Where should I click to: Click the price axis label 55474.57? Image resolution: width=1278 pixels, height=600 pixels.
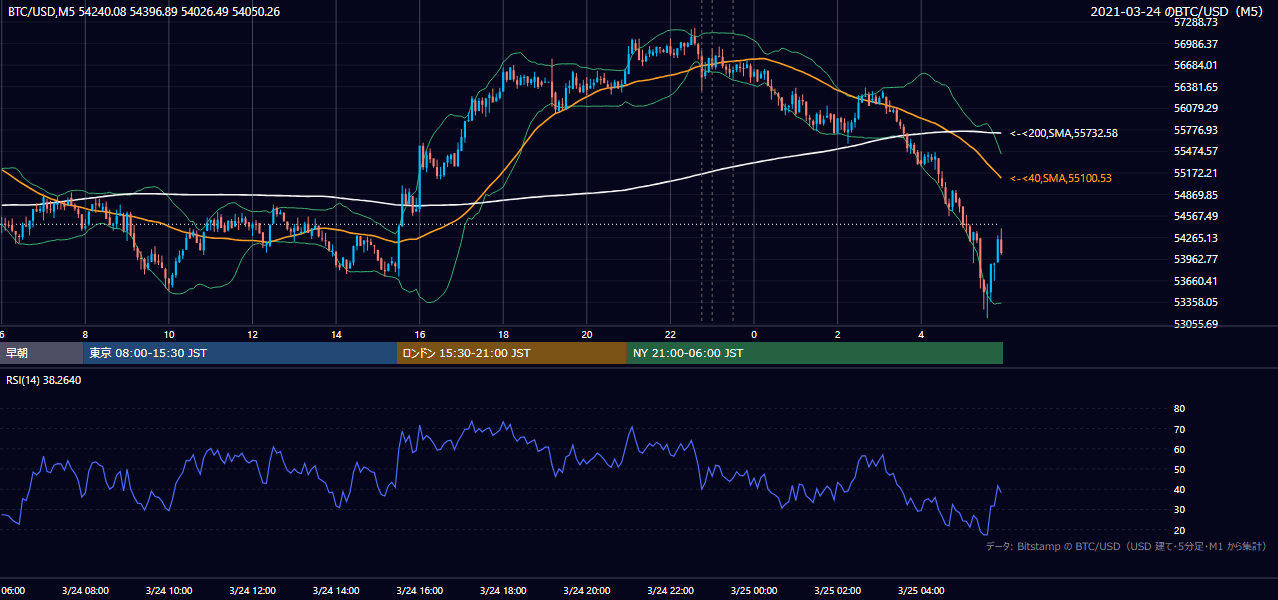[x=1196, y=151]
